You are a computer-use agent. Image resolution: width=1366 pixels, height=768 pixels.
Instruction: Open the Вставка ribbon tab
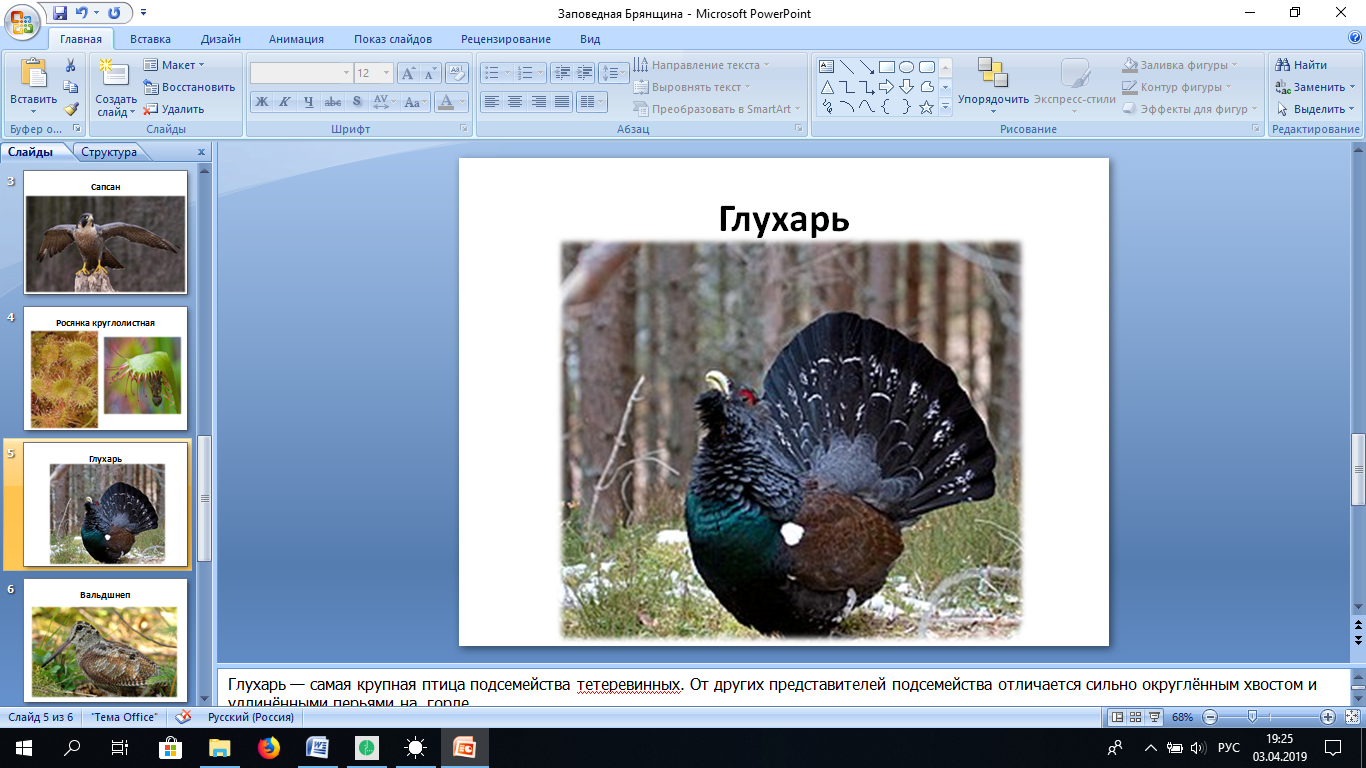150,39
